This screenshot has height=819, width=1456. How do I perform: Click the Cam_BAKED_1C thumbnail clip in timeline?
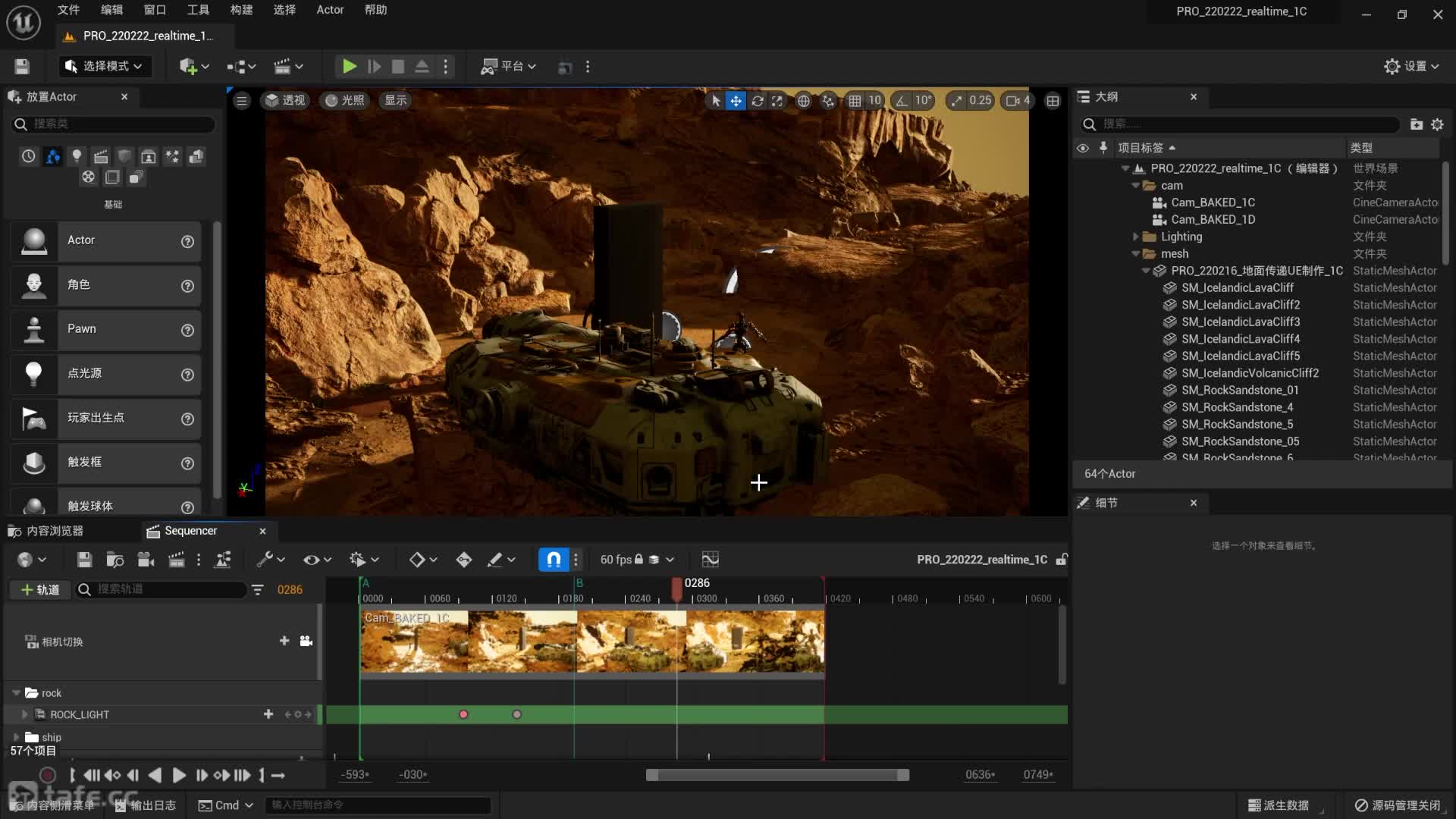click(592, 642)
